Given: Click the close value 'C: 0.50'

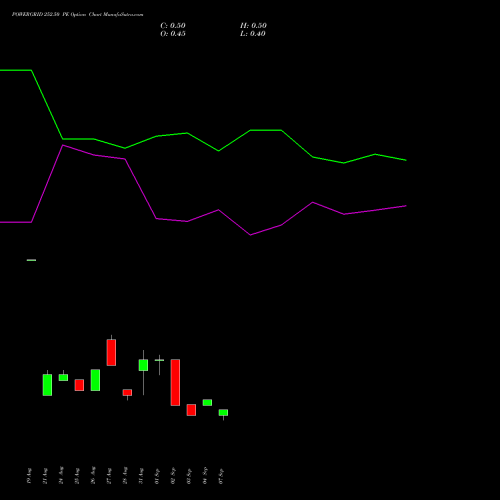Looking at the screenshot, I should [x=173, y=26].
